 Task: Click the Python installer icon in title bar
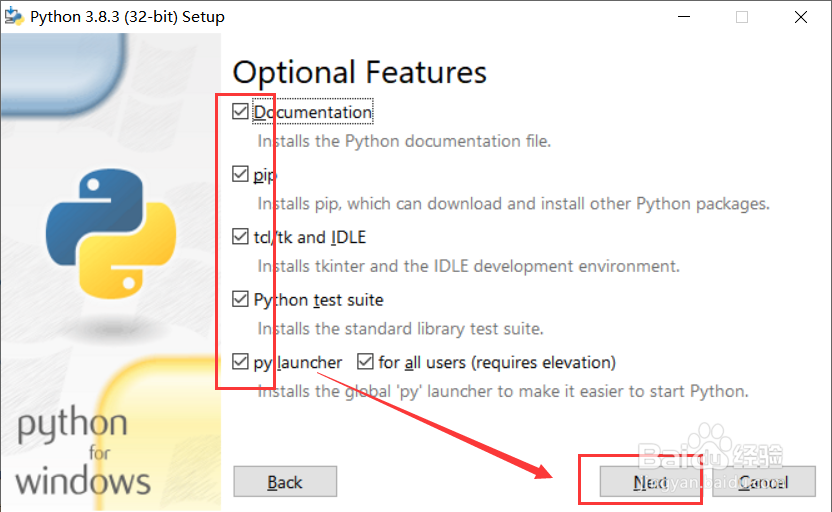(14, 17)
